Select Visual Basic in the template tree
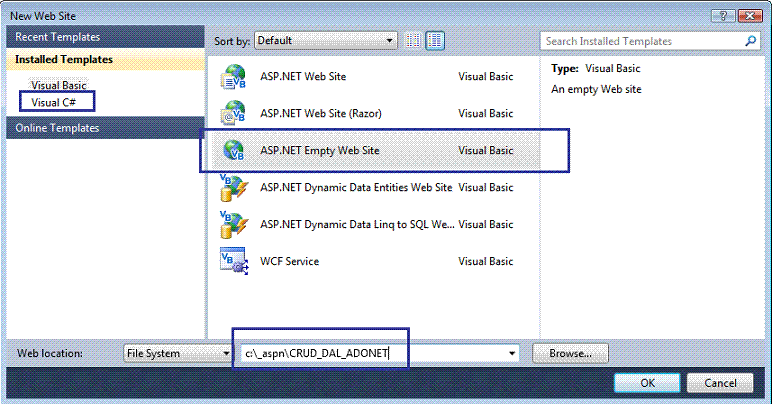772x404 pixels. 59,85
